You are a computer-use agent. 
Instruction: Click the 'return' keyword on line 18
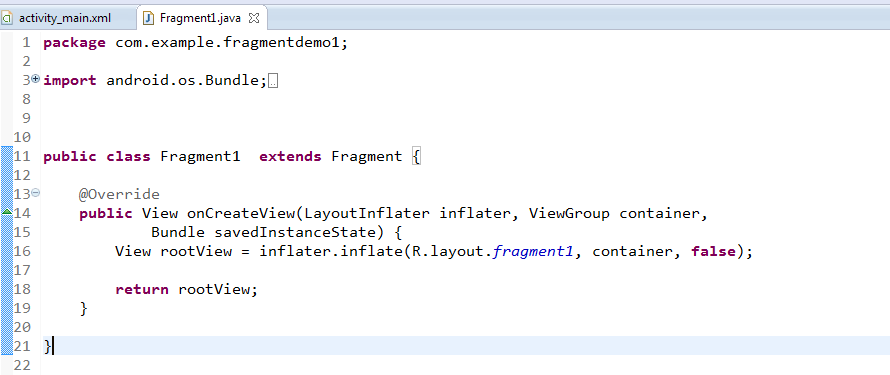pyautogui.click(x=142, y=289)
